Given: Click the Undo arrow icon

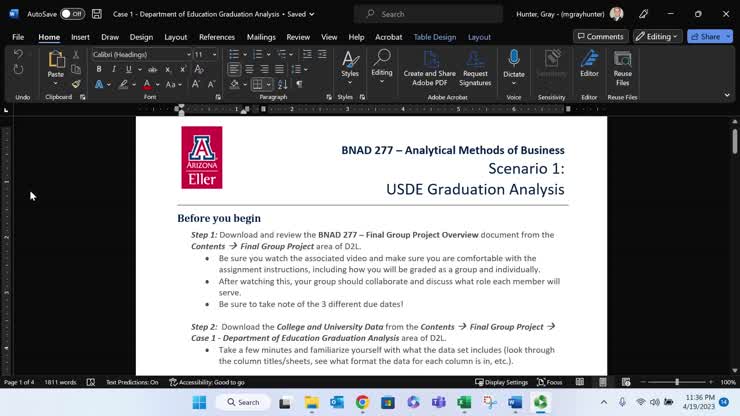Looking at the screenshot, I should tap(18, 54).
